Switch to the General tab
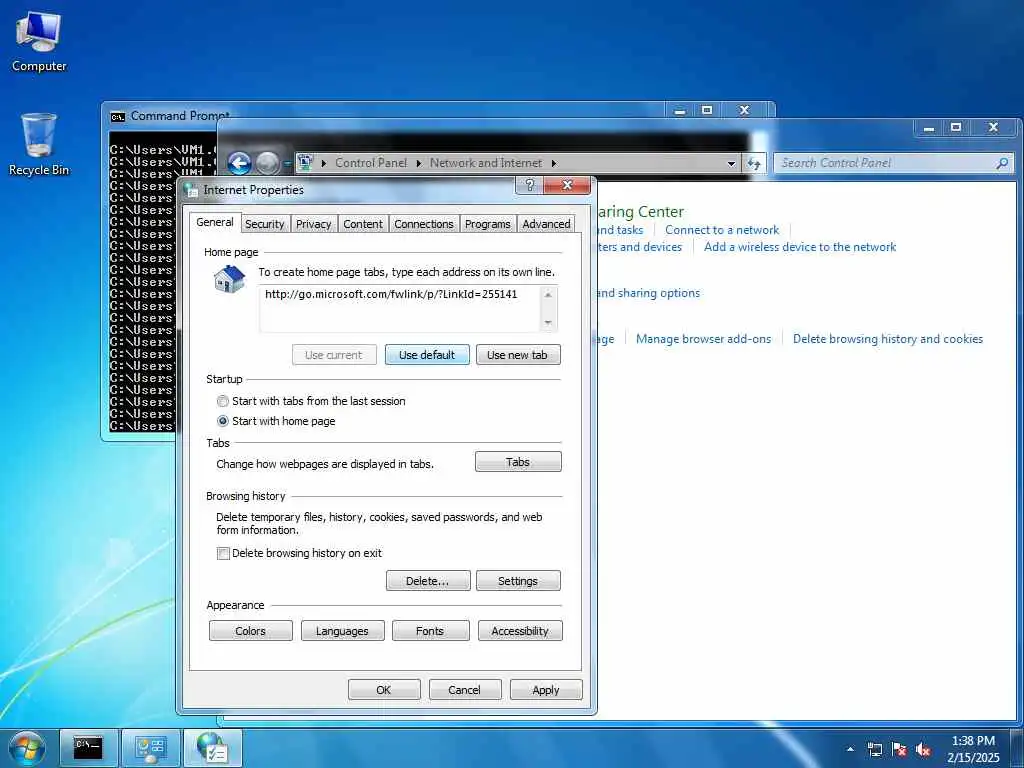This screenshot has height=768, width=1024. (x=215, y=222)
